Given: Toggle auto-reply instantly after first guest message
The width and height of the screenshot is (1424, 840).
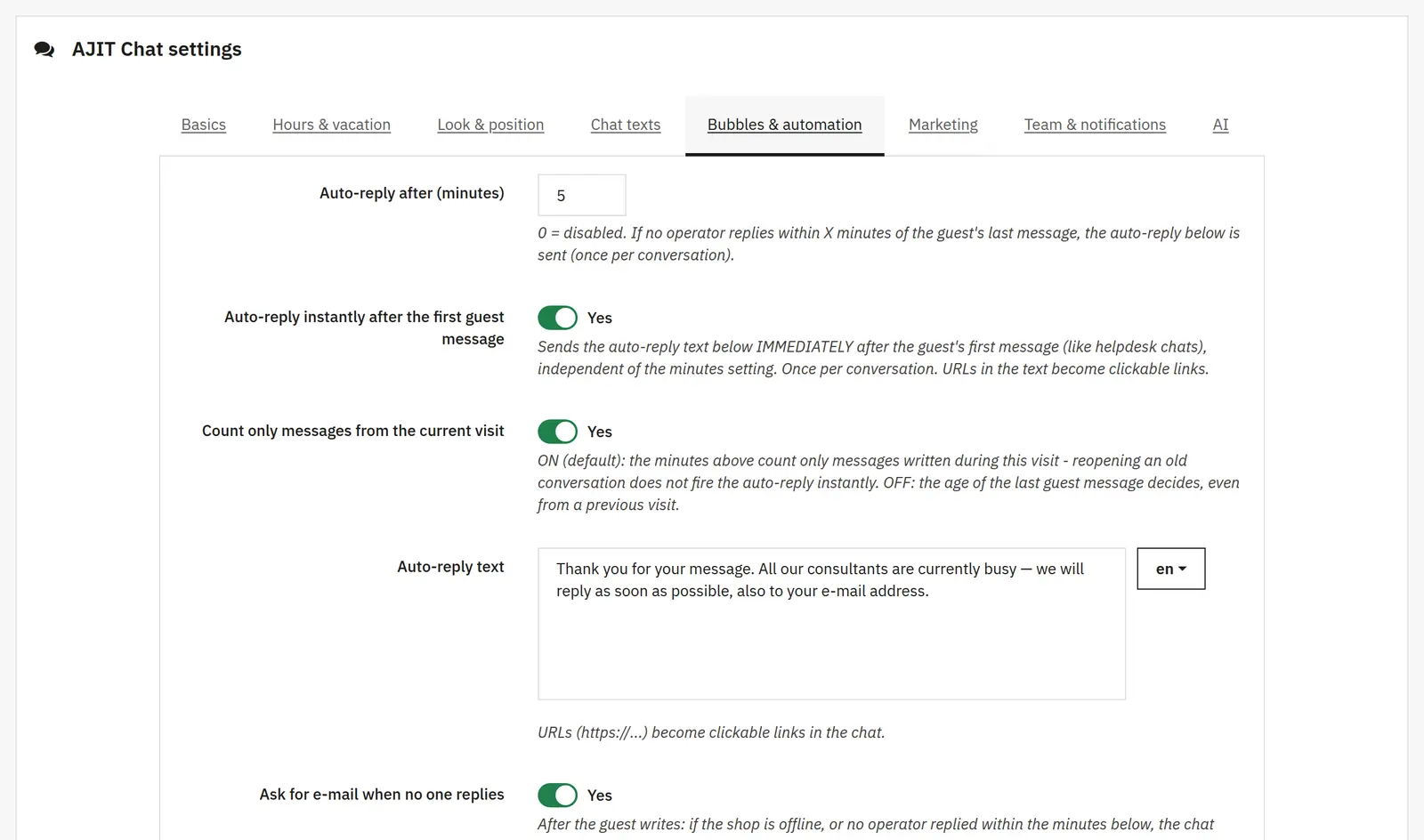Looking at the screenshot, I should tap(558, 318).
